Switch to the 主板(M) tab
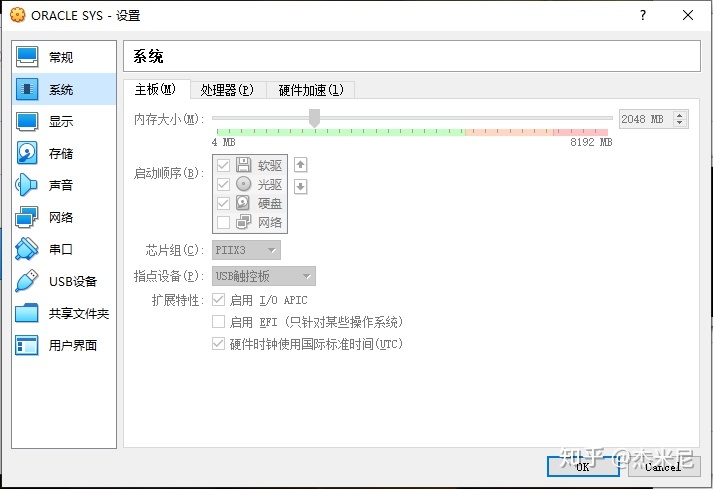Image resolution: width=713 pixels, height=489 pixels. pos(156,89)
